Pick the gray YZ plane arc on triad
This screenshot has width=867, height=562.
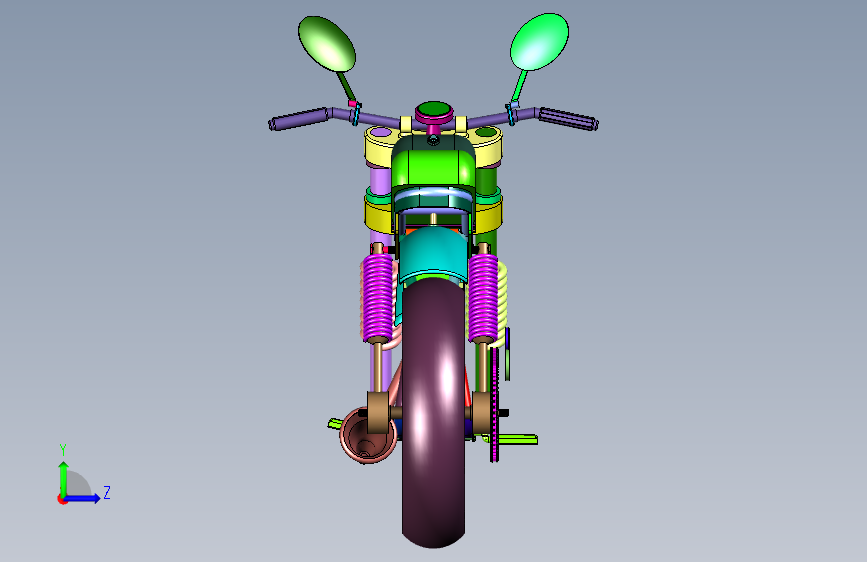click(79, 483)
